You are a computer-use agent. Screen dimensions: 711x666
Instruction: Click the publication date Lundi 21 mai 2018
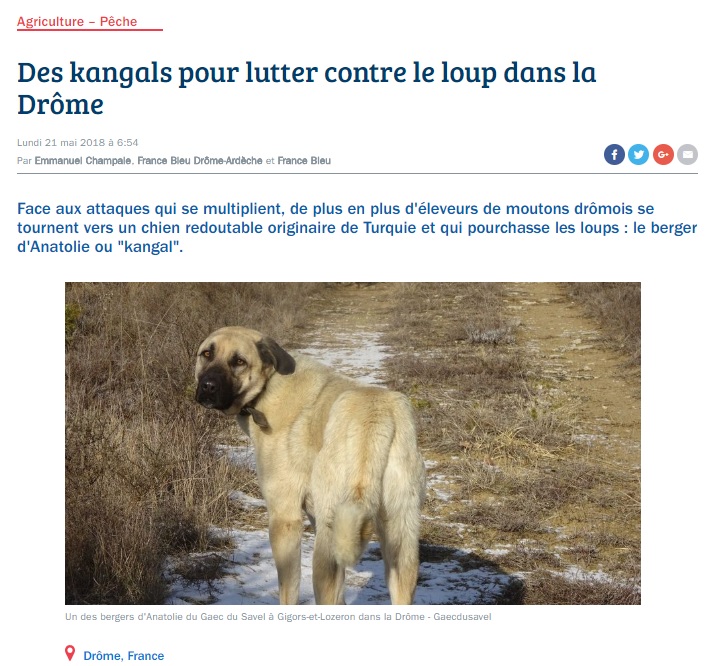pos(78,142)
